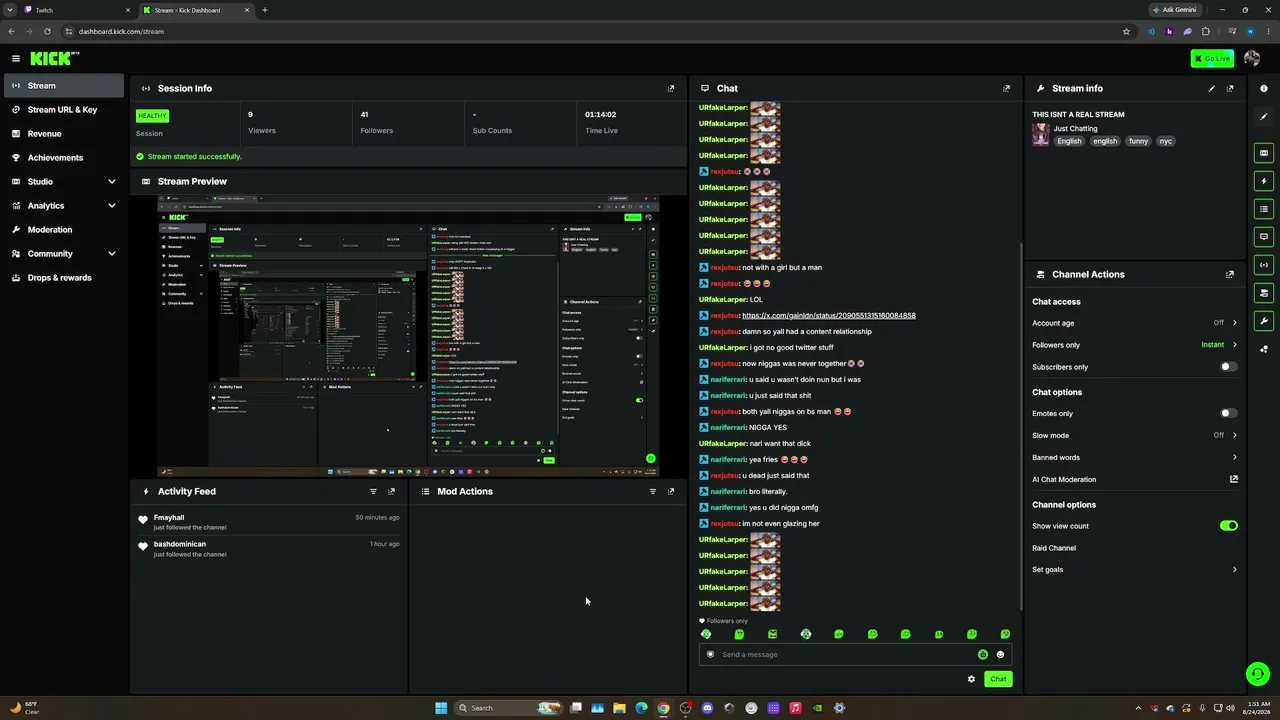1280x720 pixels.
Task: Open File Explorer from the taskbar
Action: (620, 708)
